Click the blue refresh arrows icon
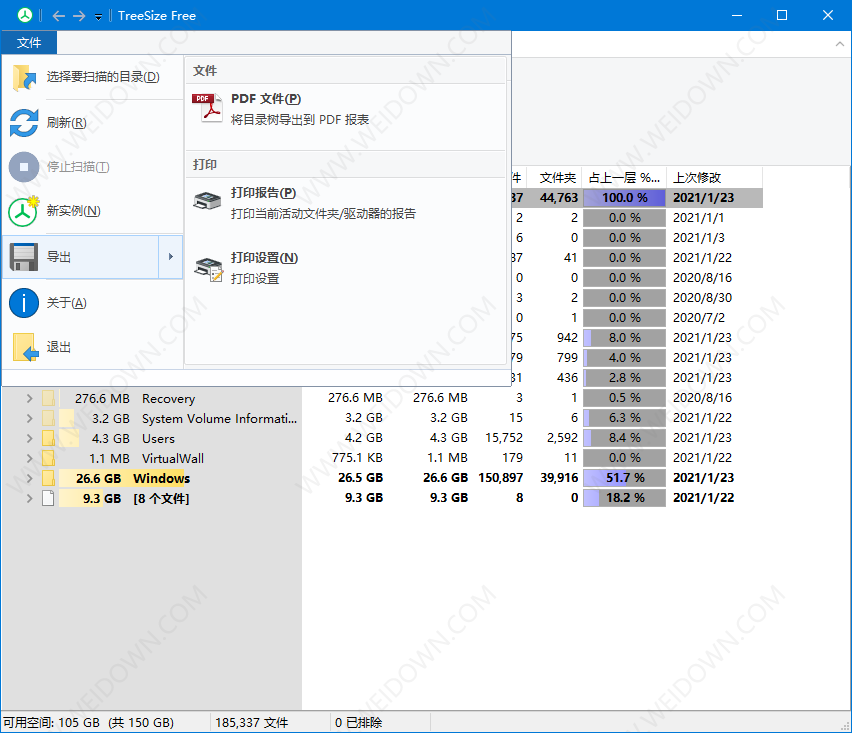 pyautogui.click(x=24, y=122)
